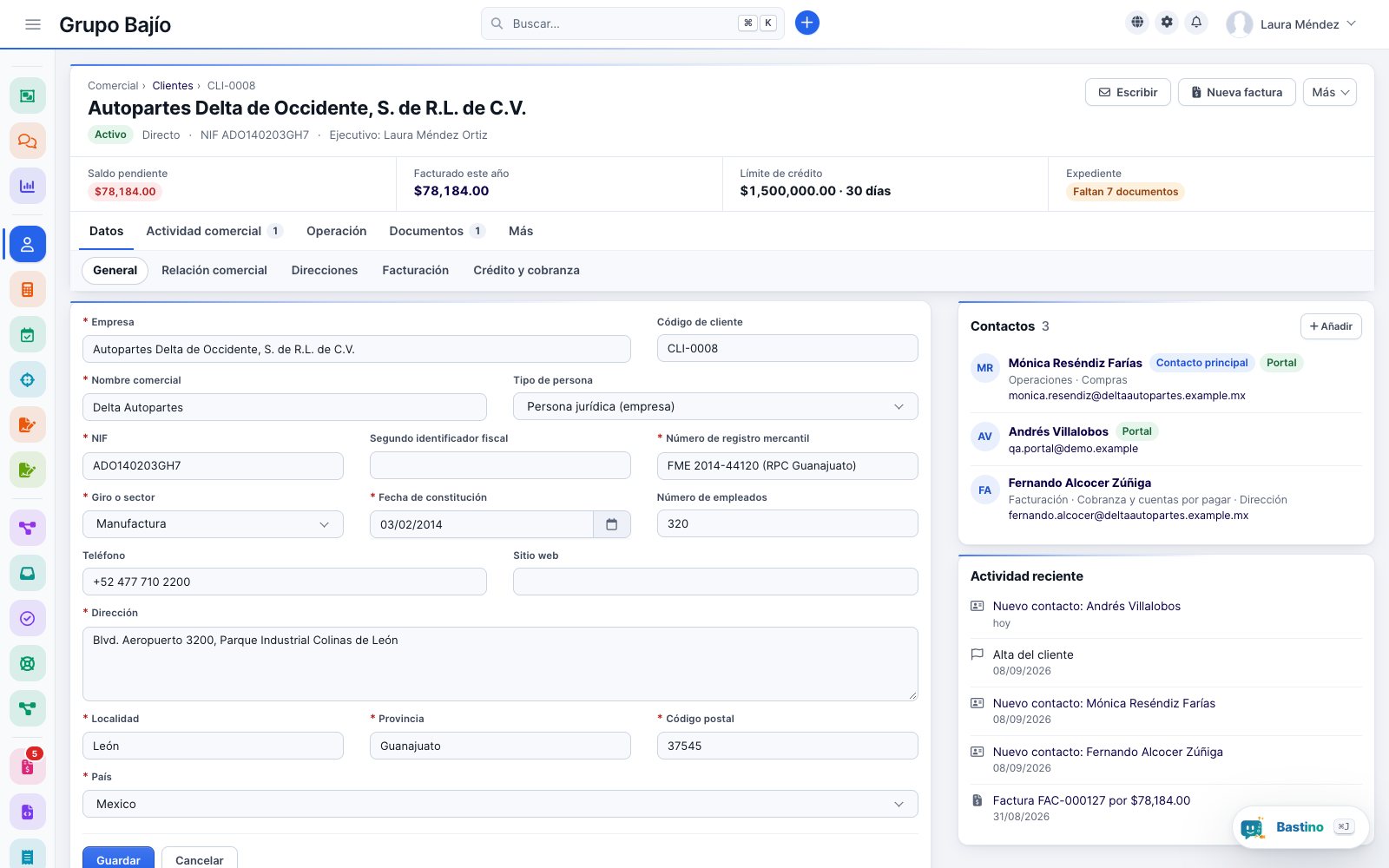Select the Crédito y cobranza sub-tab
This screenshot has width=1389, height=868.
[x=526, y=270]
